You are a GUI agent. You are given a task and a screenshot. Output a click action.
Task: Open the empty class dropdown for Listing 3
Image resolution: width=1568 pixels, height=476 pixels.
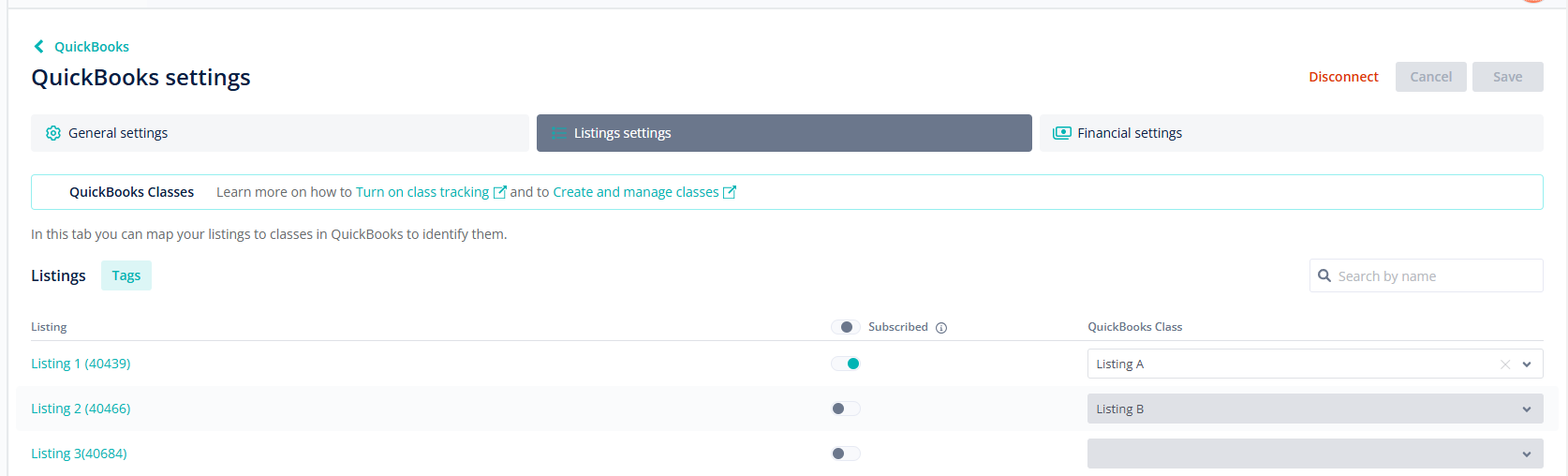(x=1315, y=454)
